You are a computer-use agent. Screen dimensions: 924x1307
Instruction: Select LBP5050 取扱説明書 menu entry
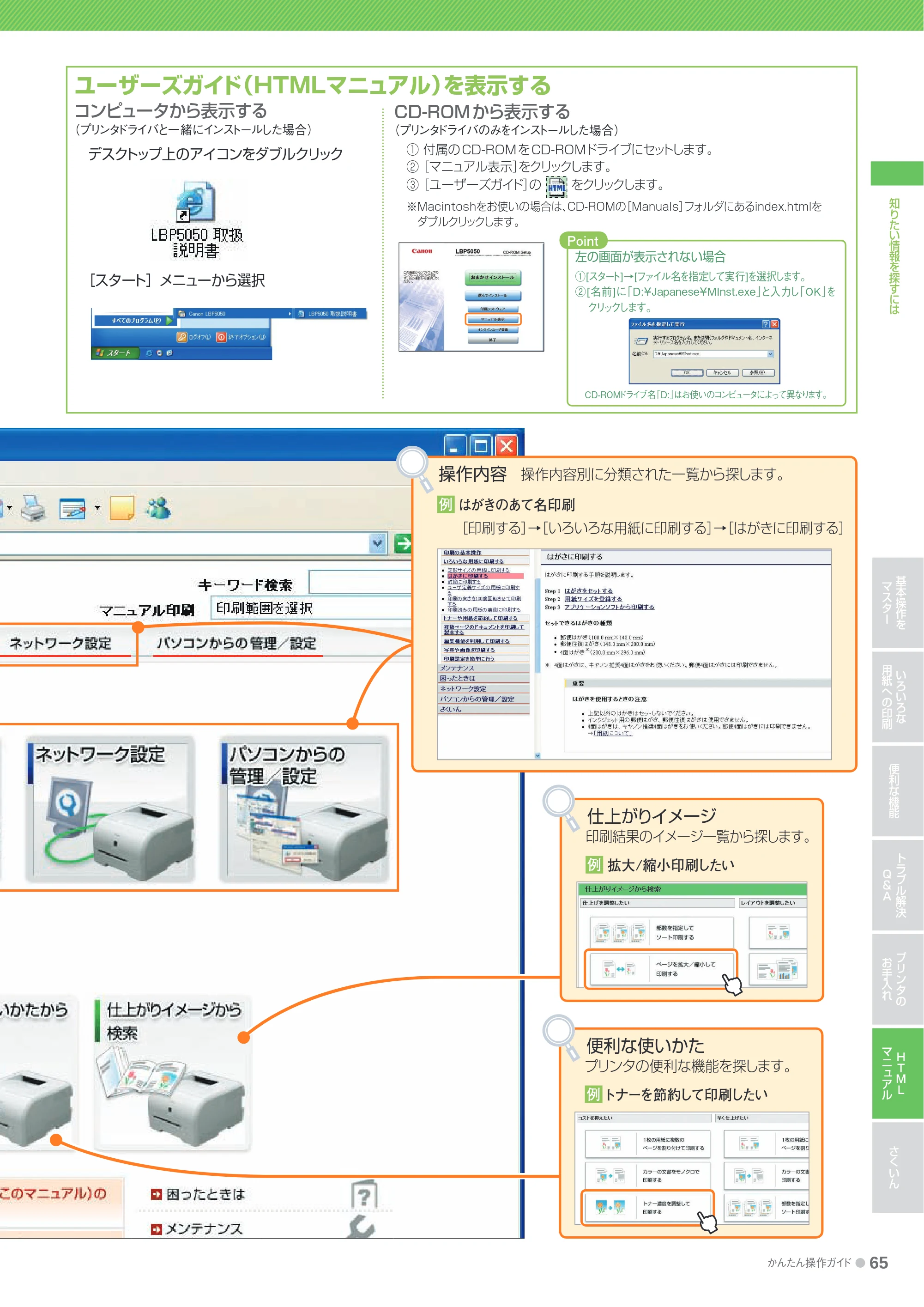331,314
